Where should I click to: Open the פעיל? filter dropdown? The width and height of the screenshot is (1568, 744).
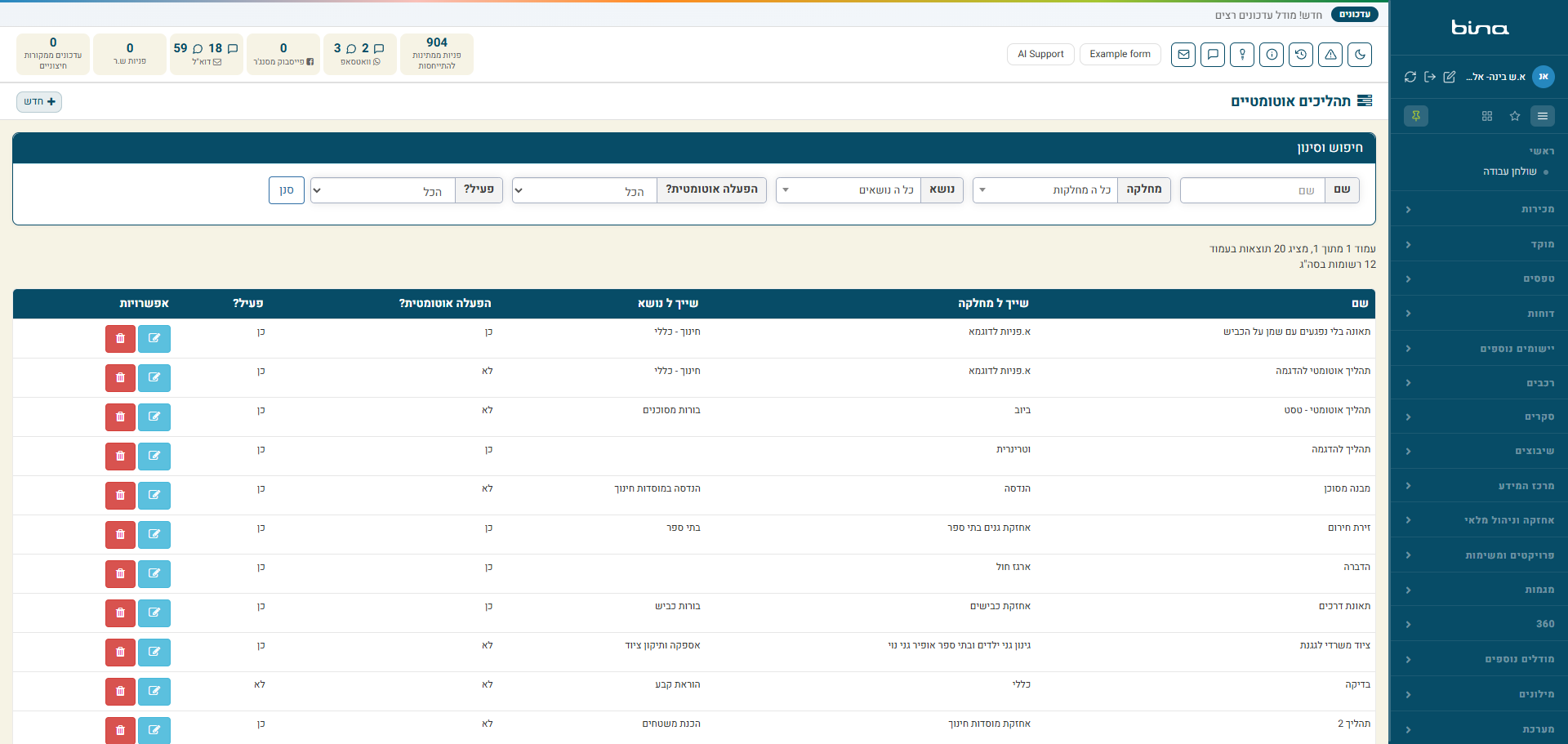point(383,190)
